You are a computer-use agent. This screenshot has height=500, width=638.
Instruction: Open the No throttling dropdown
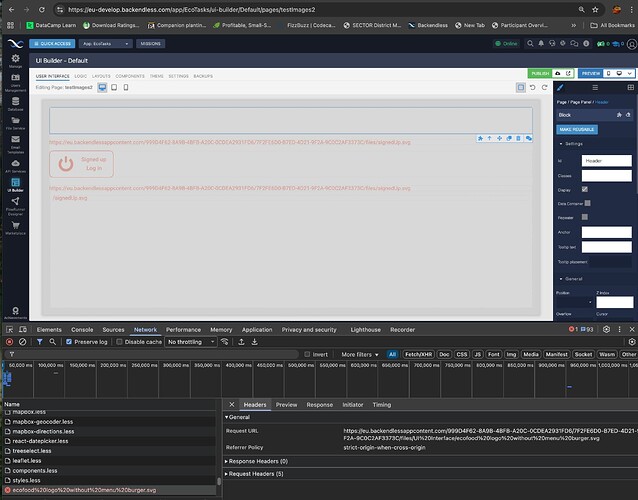pyautogui.click(x=190, y=342)
